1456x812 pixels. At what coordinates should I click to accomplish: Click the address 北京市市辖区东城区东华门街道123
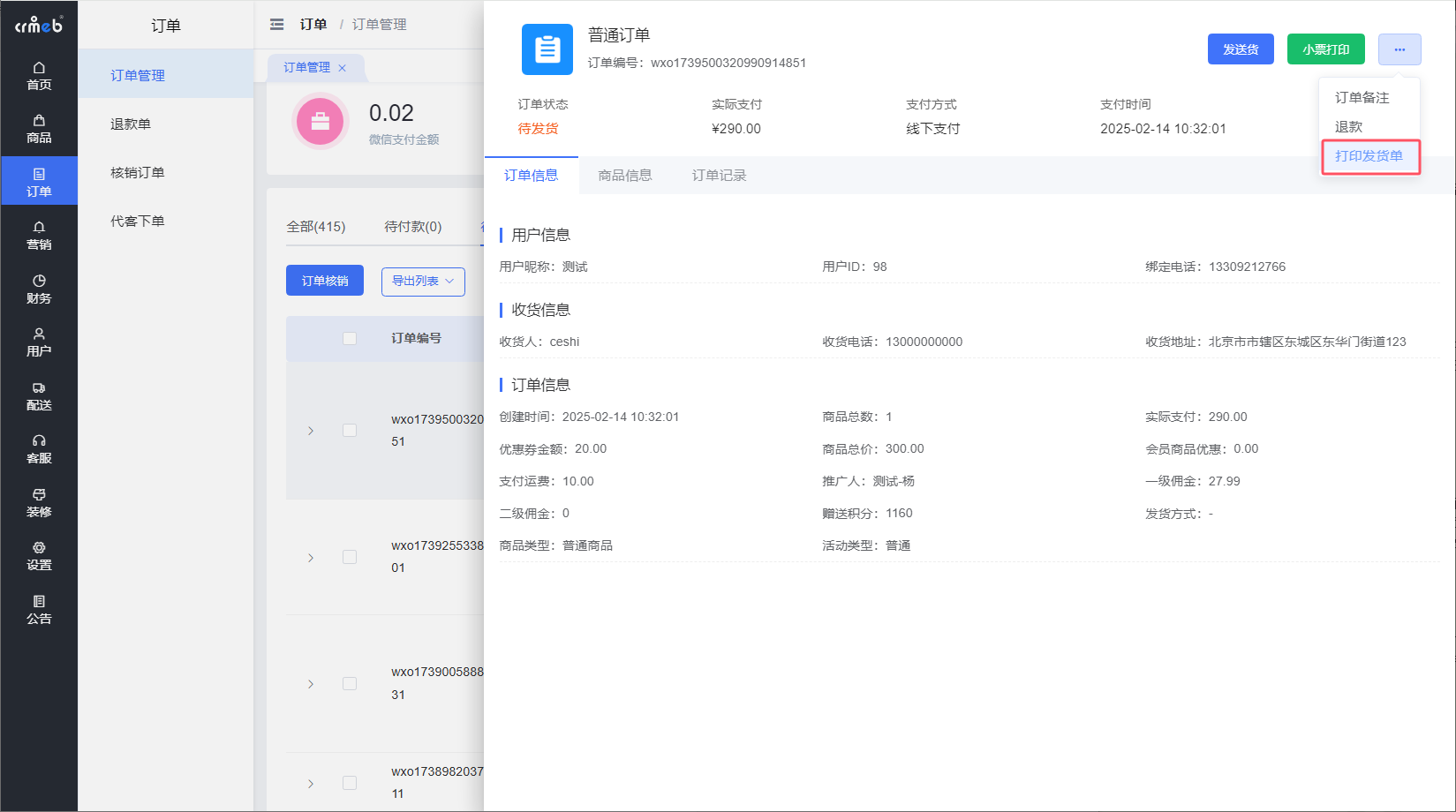(1308, 342)
